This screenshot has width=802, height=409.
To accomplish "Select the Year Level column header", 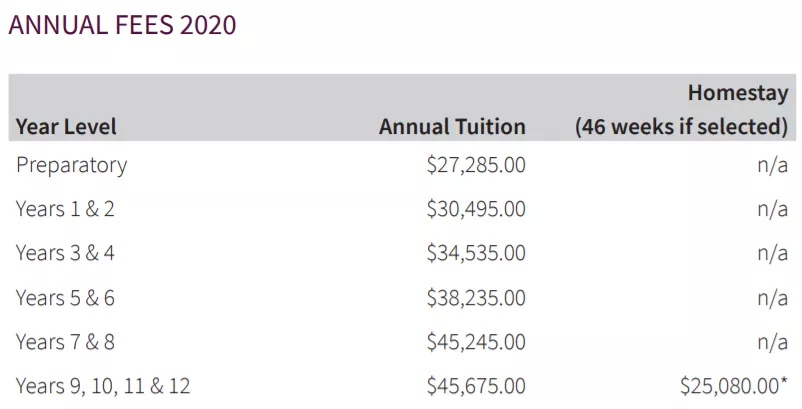I will pyautogui.click(x=66, y=126).
